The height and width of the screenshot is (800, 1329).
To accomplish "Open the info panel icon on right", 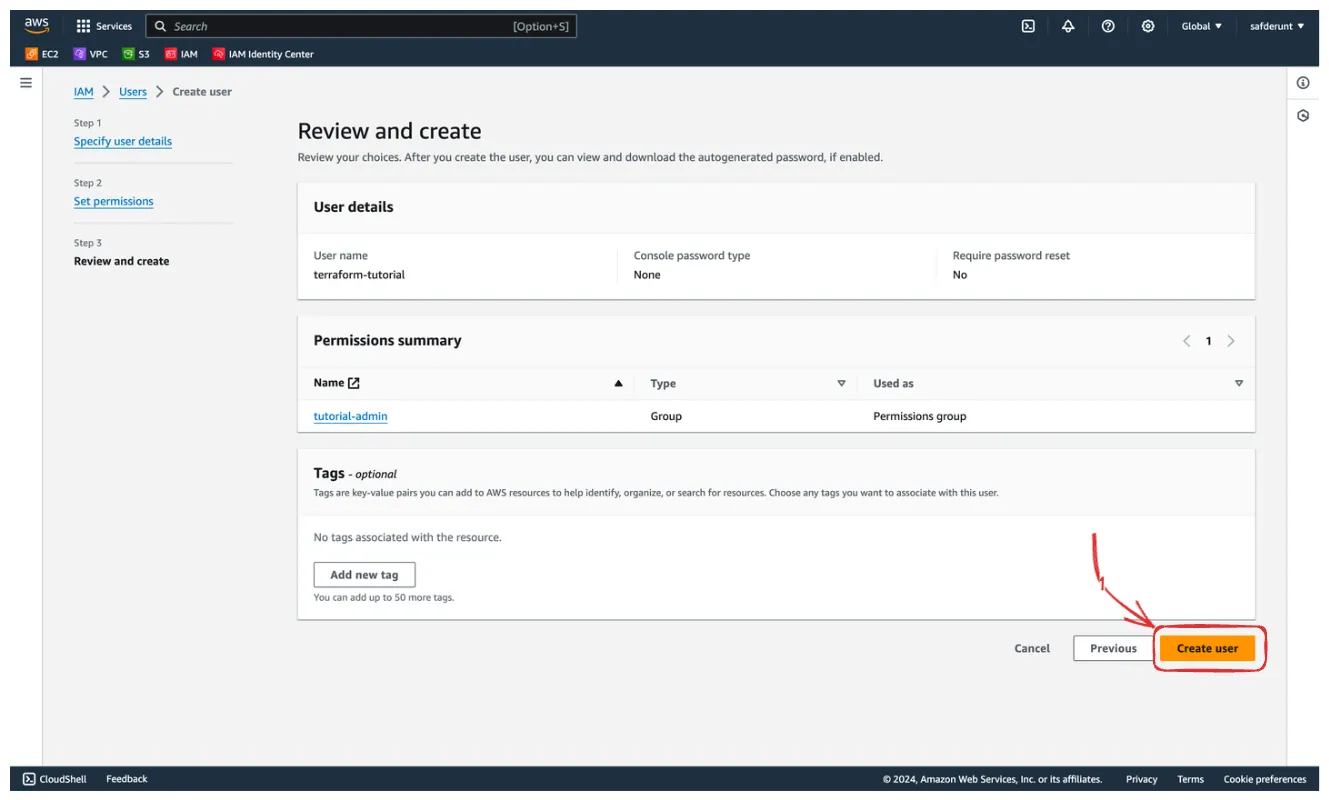I will point(1303,83).
